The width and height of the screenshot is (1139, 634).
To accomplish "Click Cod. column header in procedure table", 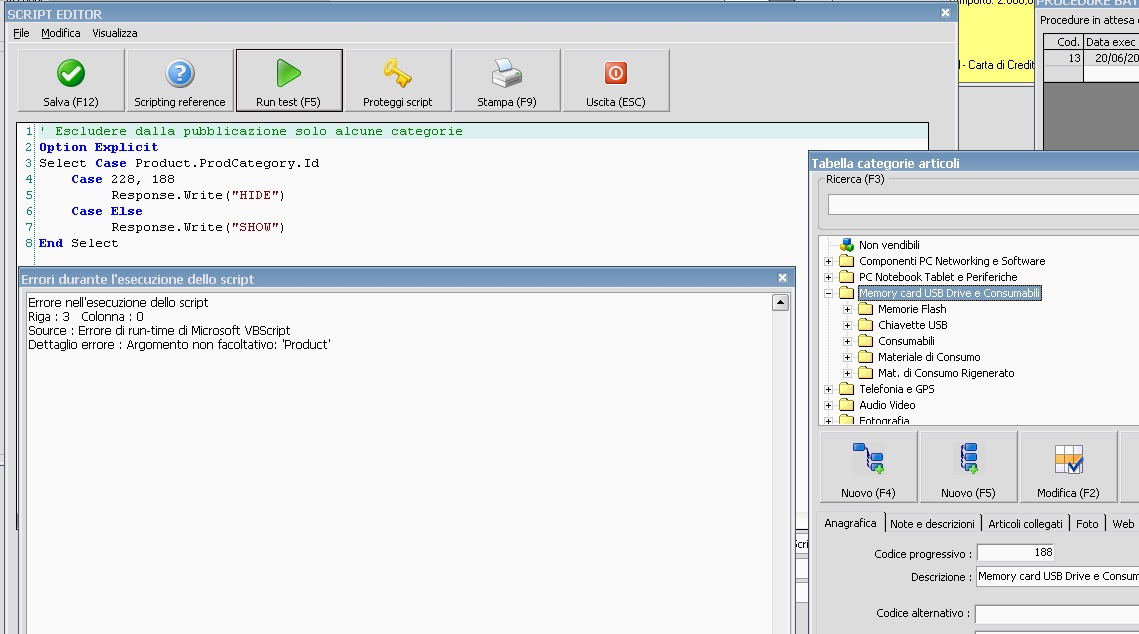I will pyautogui.click(x=1063, y=42).
